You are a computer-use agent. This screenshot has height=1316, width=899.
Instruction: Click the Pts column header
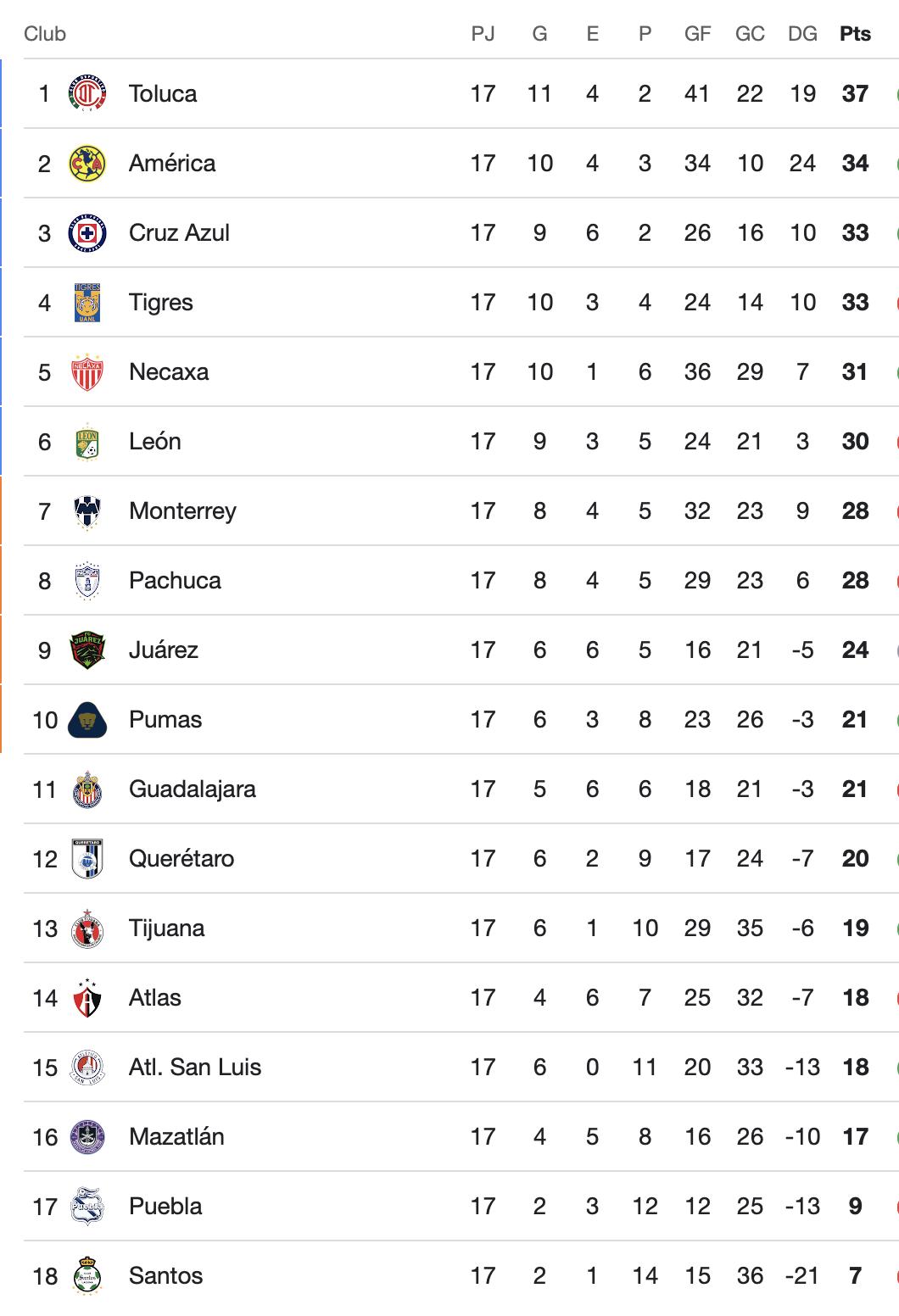[x=855, y=34]
